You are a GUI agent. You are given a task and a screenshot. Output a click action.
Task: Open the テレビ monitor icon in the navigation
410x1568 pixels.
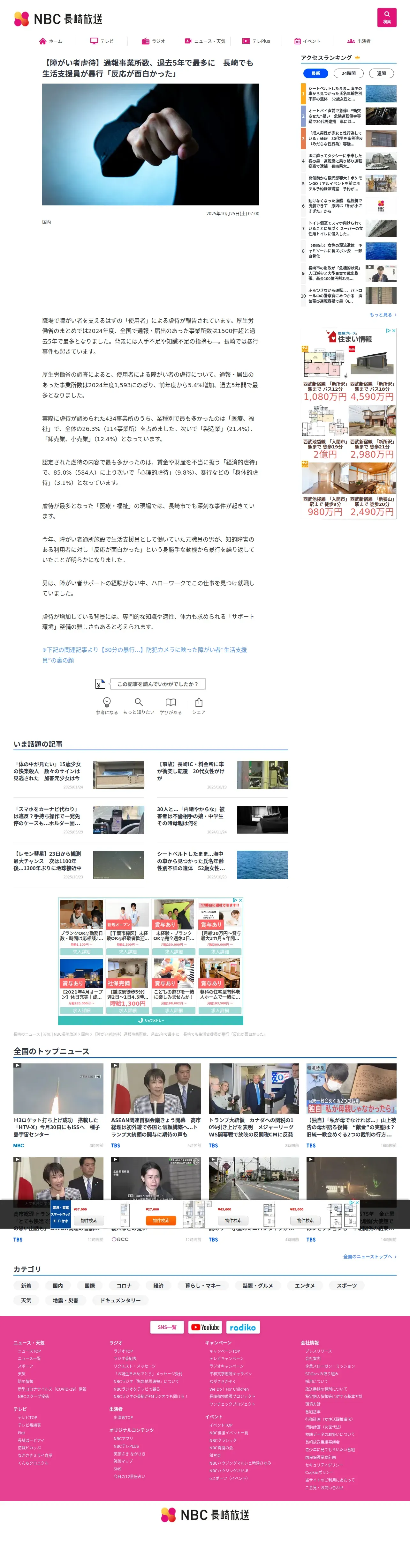(94, 41)
